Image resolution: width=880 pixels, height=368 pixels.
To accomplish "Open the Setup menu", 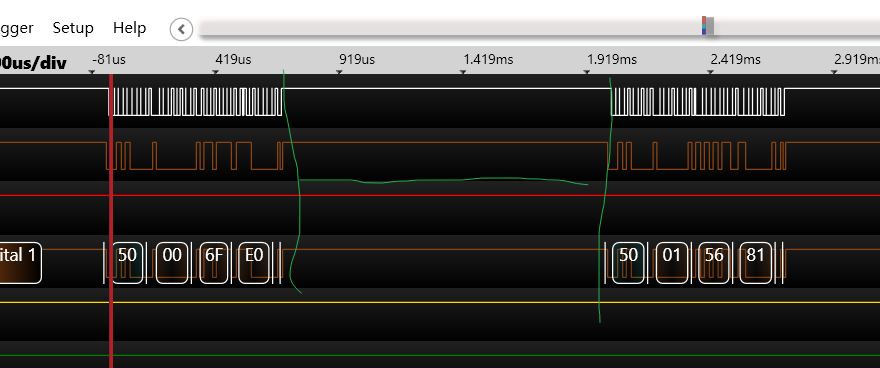I will pos(73,28).
